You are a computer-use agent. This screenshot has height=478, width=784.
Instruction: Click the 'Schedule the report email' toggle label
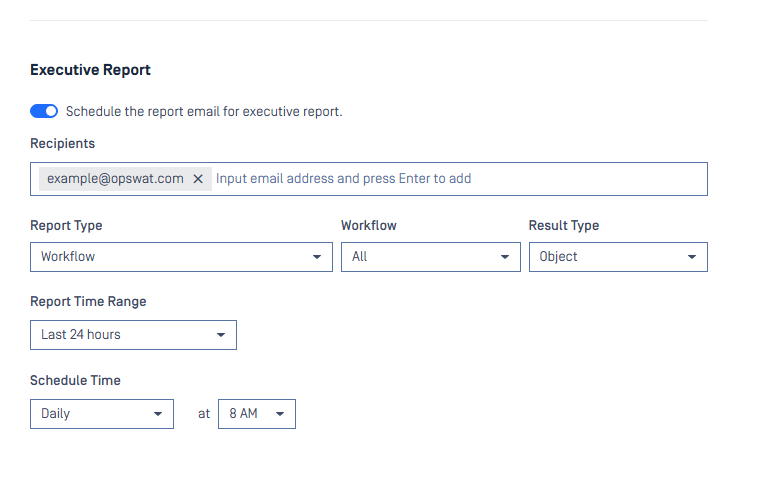click(204, 111)
